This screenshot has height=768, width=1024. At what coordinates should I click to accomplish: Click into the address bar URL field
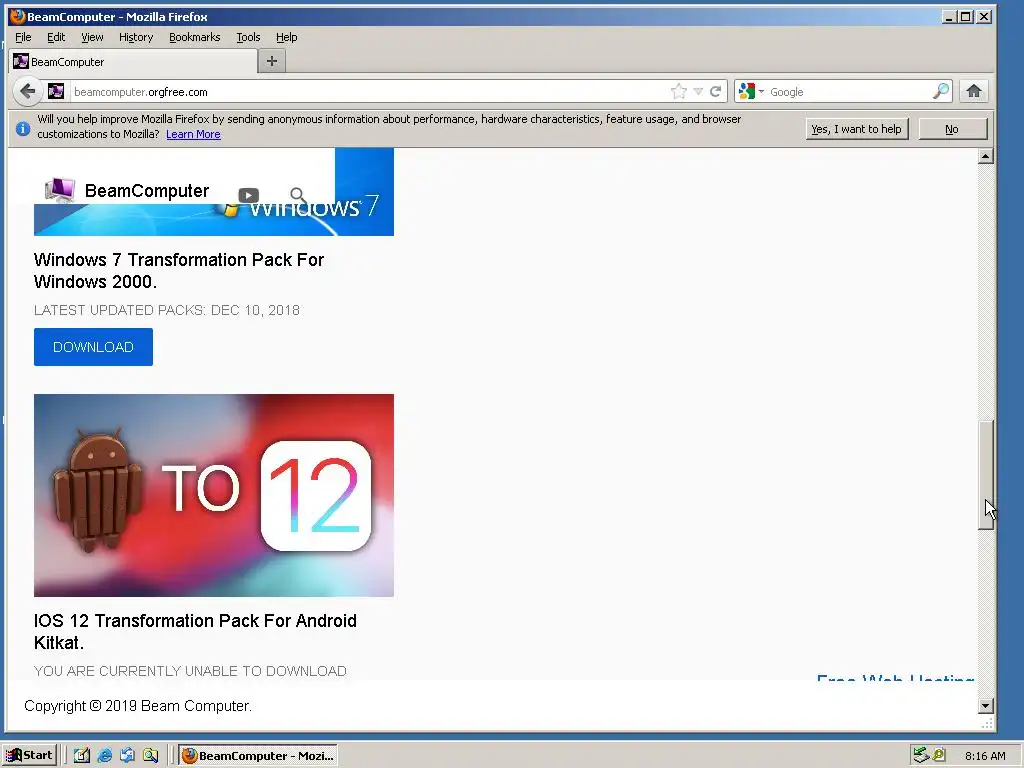(369, 91)
